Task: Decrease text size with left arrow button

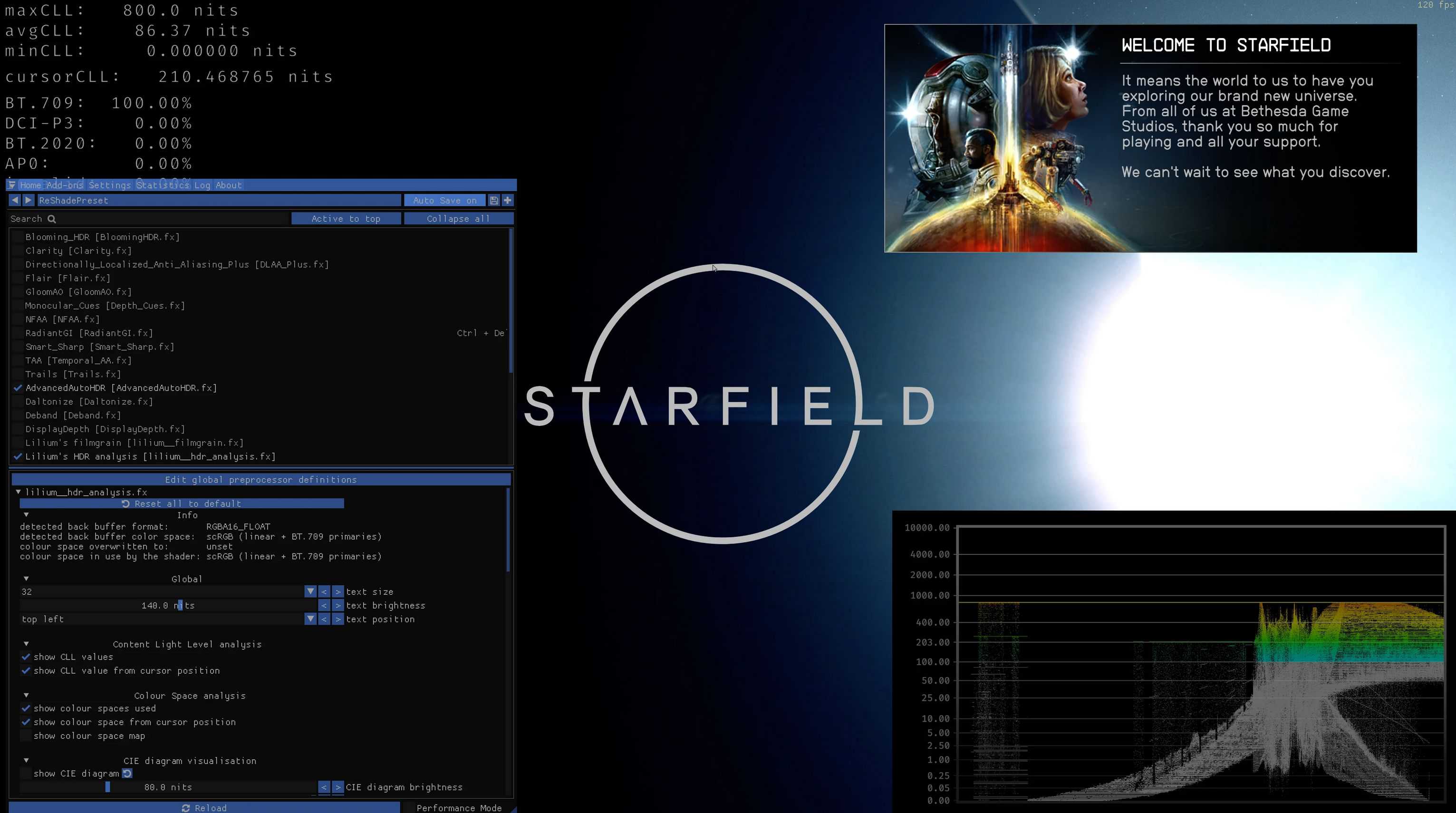Action: point(324,591)
